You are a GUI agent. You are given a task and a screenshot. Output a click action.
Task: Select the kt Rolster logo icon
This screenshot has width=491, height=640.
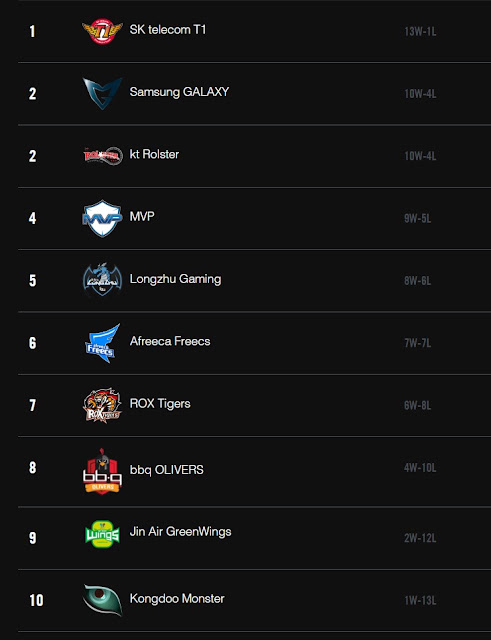pos(102,156)
